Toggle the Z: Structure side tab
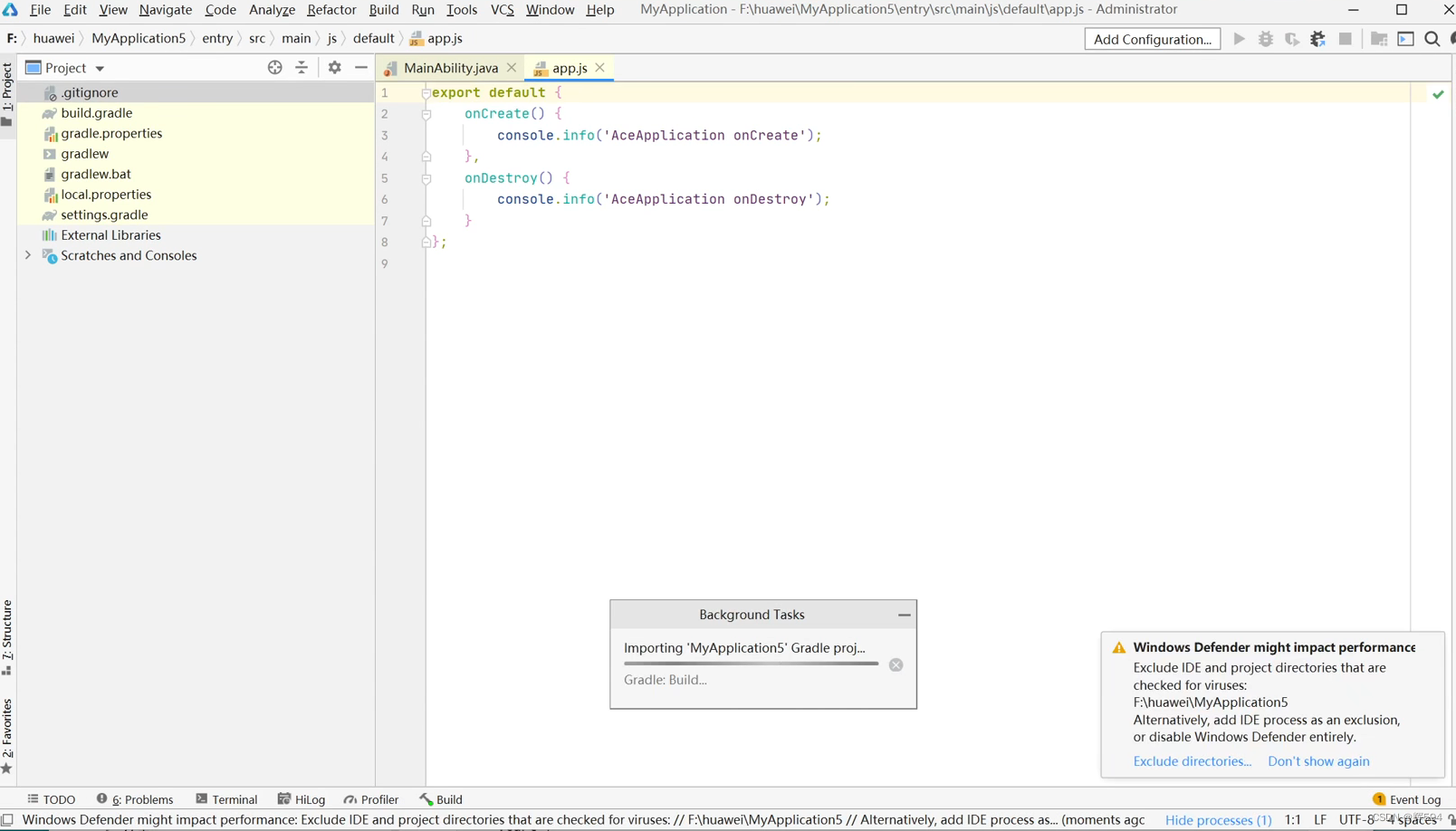The image size is (1456, 831). click(7, 637)
